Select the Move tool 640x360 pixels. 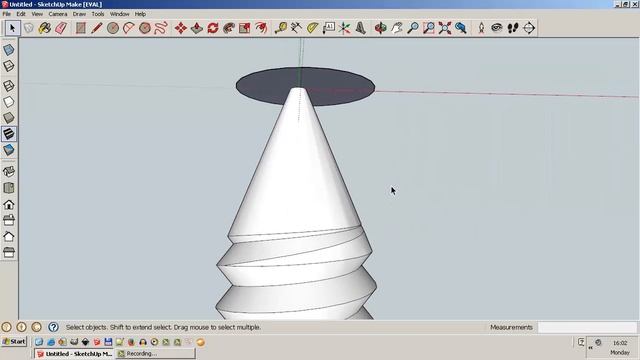[181, 28]
